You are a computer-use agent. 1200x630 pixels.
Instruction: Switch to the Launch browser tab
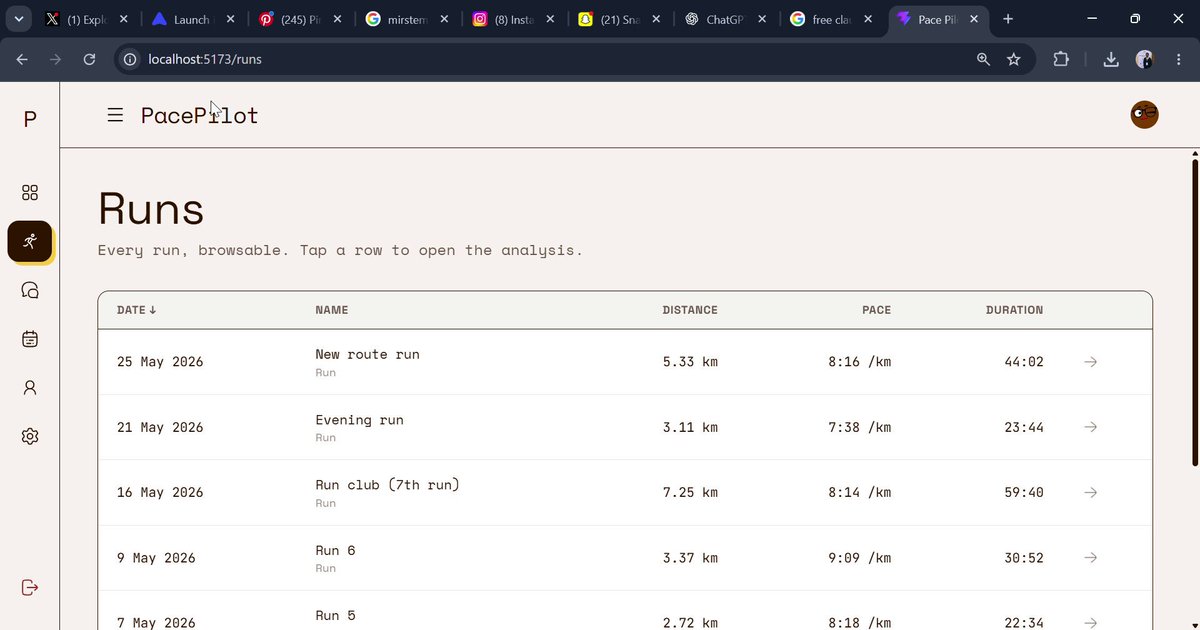tap(193, 19)
